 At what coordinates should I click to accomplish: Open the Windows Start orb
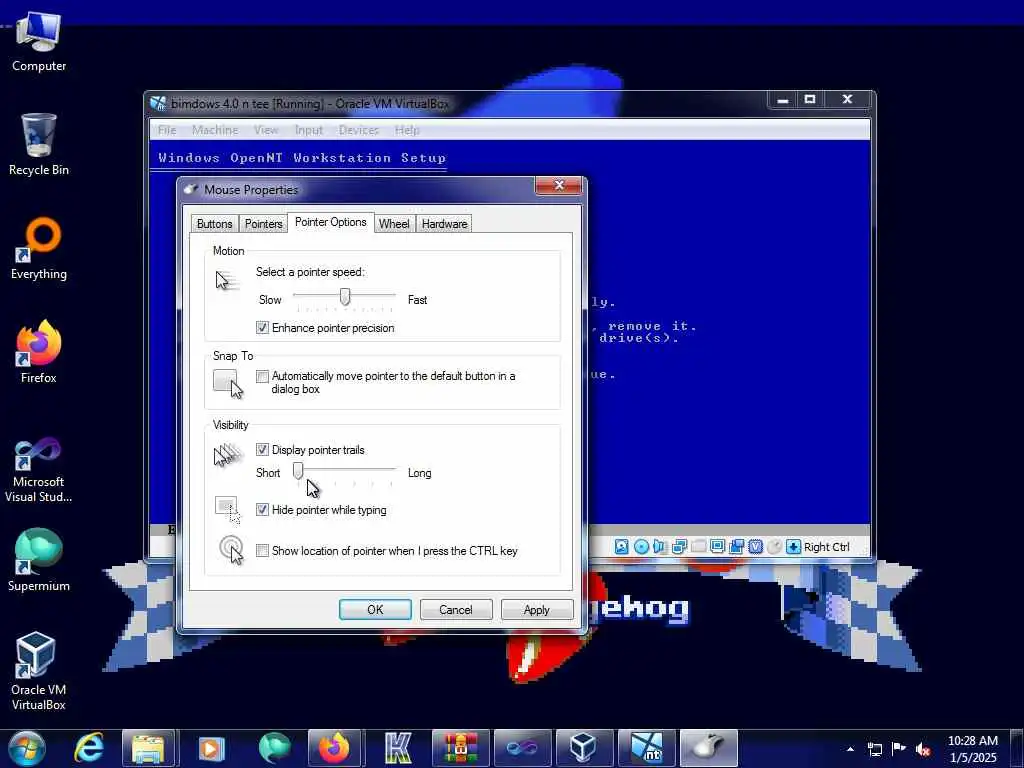(x=27, y=748)
